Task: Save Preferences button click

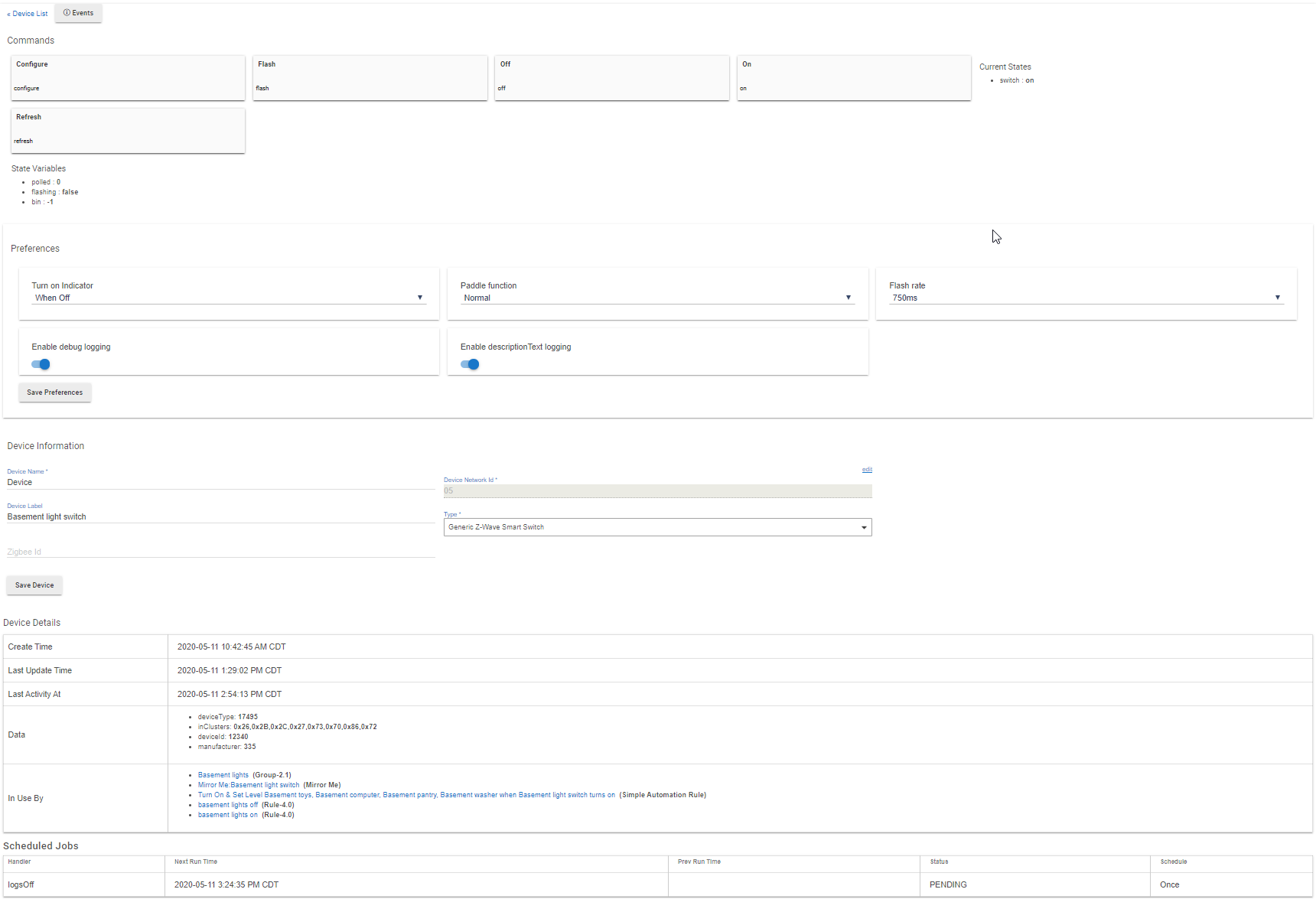Action: pos(55,392)
